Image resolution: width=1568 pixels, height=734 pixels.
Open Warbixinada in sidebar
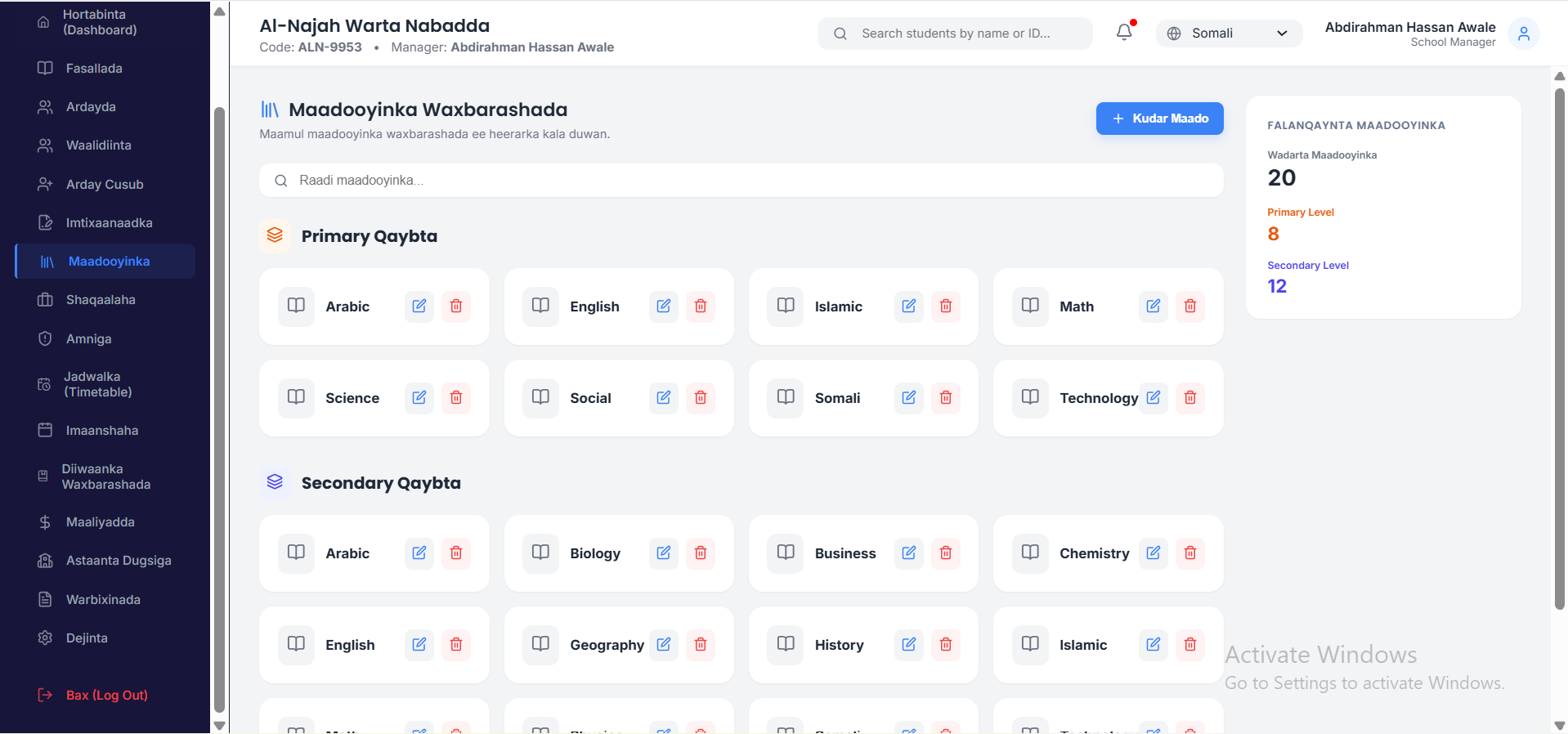(105, 600)
